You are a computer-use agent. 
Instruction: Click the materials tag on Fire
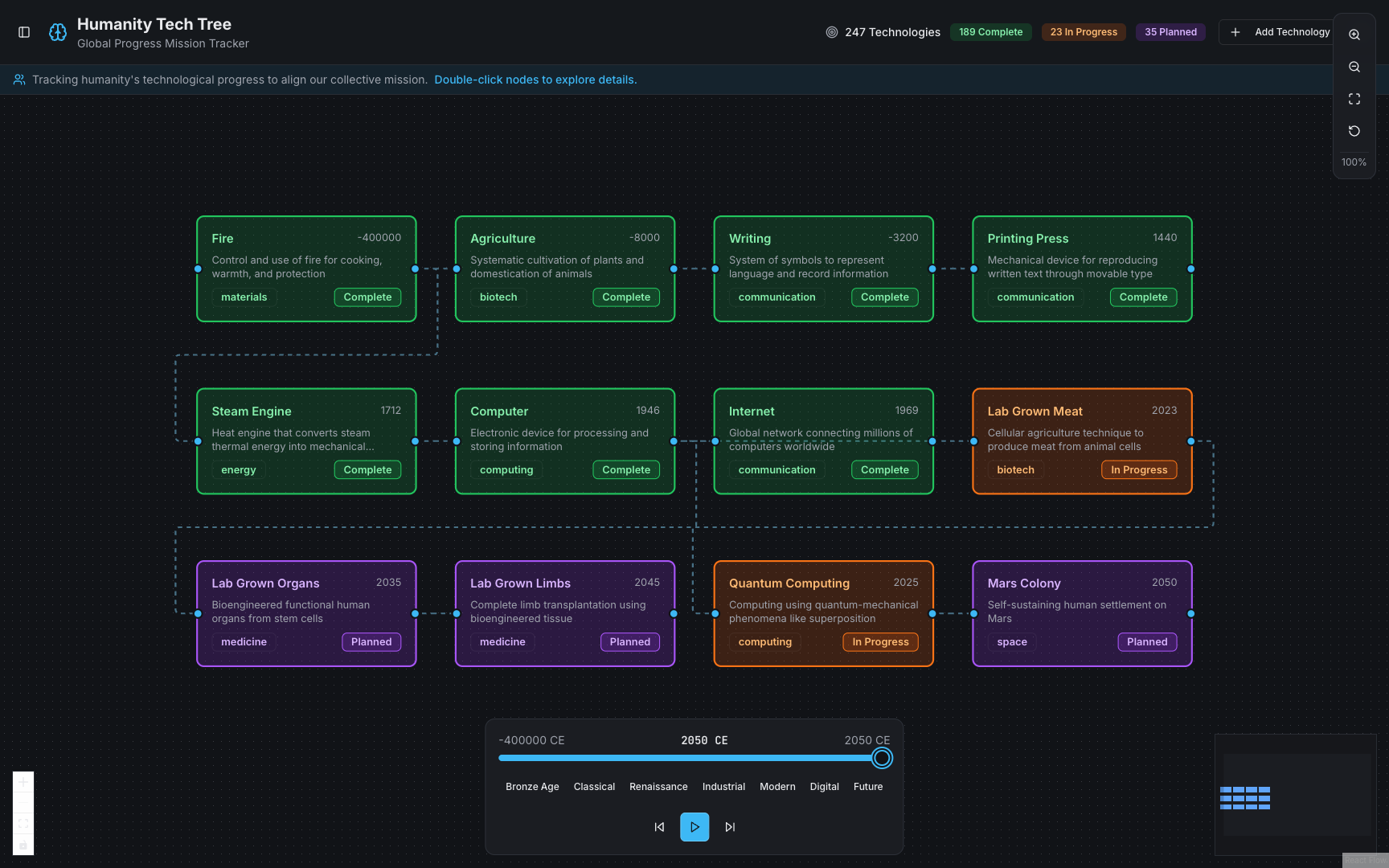pos(244,297)
